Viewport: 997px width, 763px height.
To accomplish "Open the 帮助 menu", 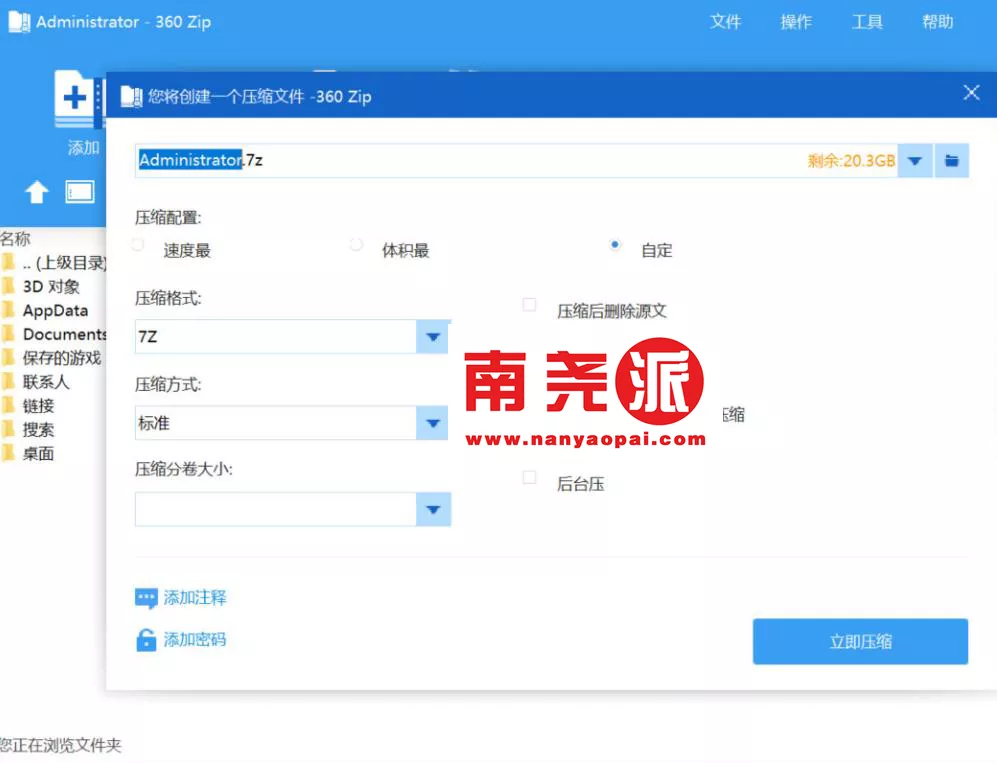I will (938, 22).
